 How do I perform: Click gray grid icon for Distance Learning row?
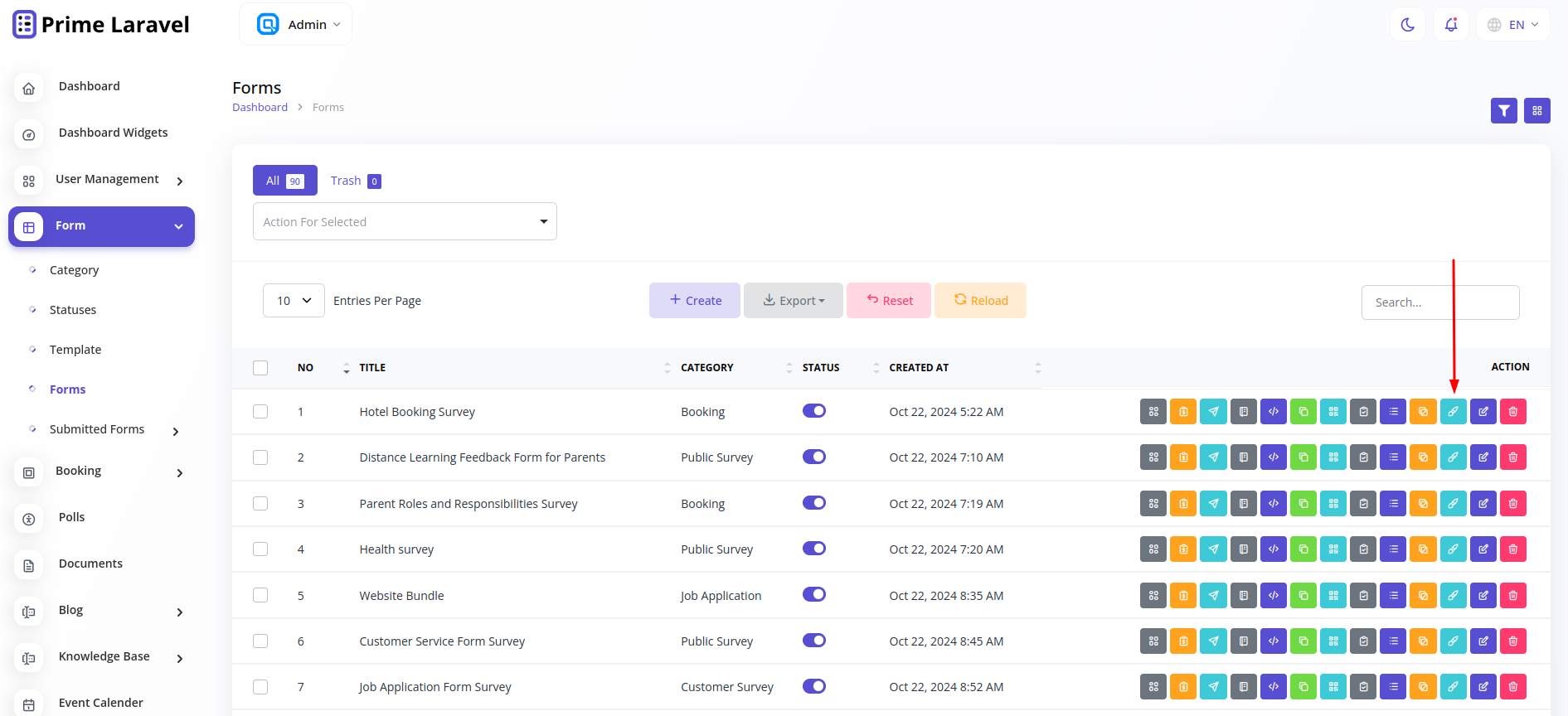1153,457
